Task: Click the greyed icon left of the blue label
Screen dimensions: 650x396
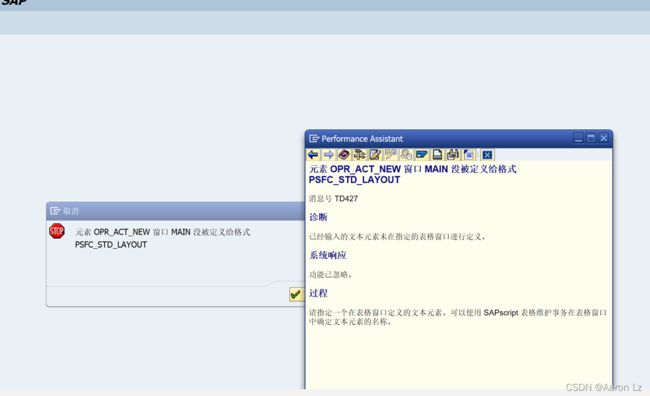Action: (x=406, y=155)
